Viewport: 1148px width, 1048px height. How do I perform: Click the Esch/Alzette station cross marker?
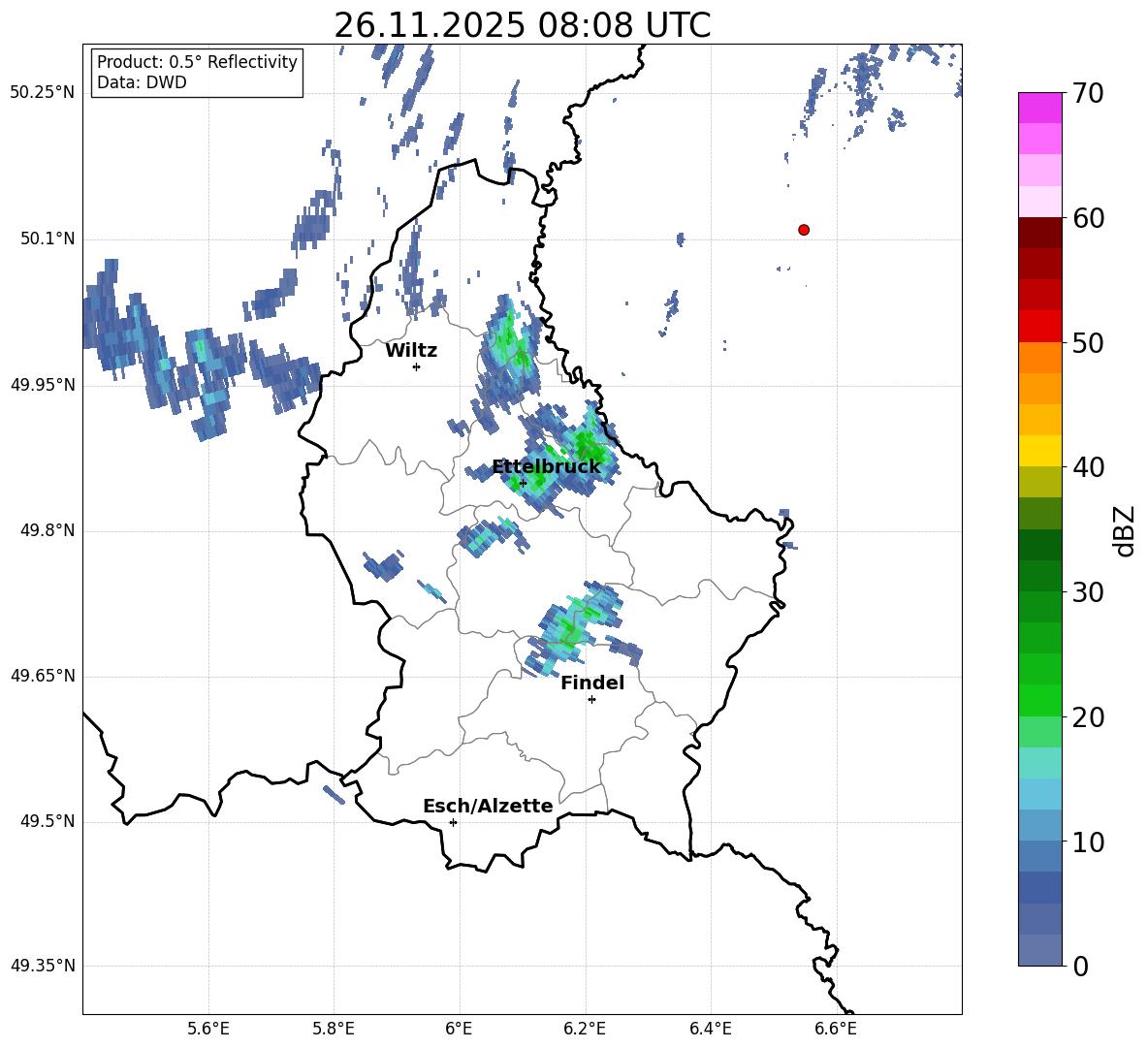click(x=453, y=822)
